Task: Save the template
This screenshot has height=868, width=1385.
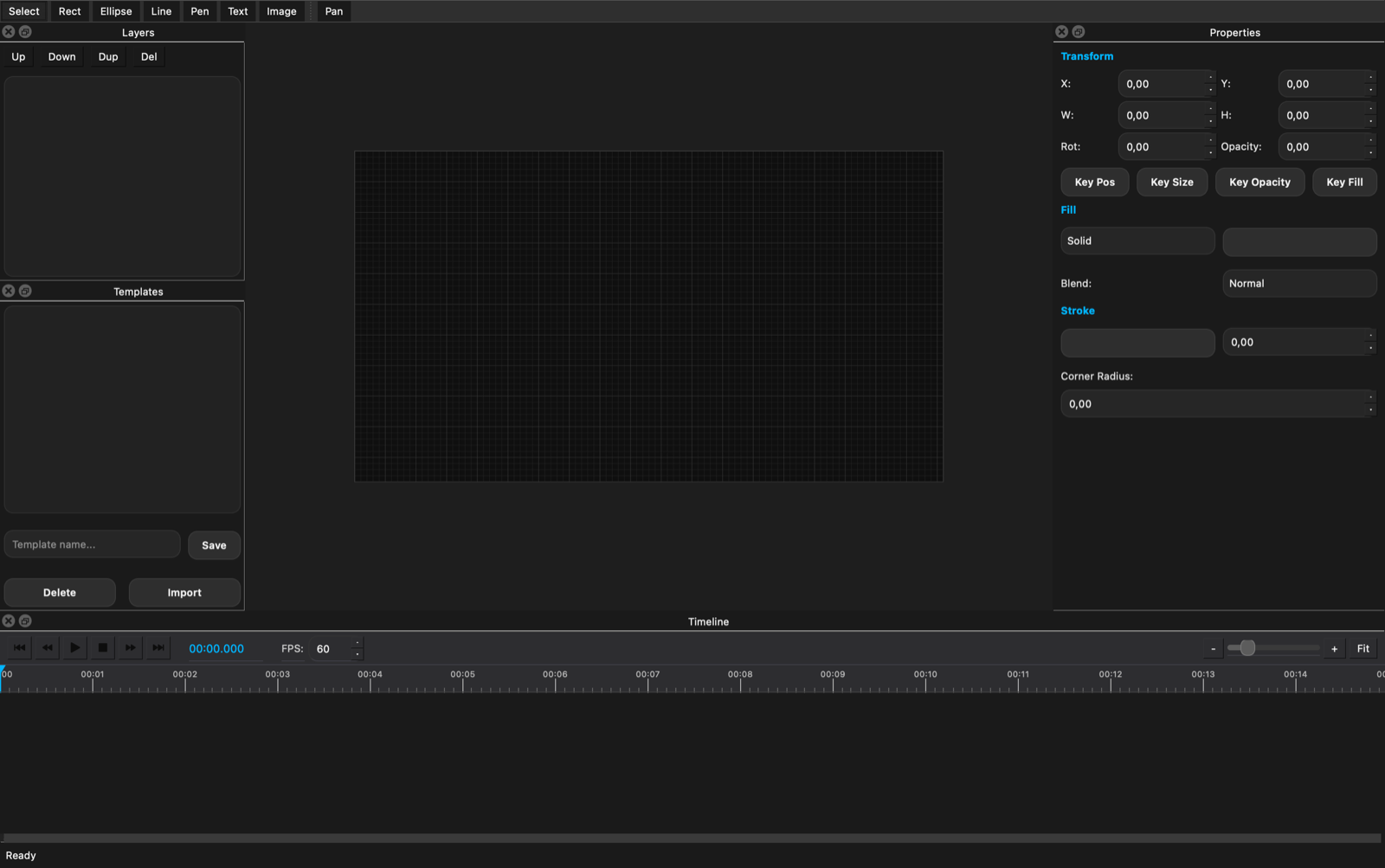Action: tap(214, 545)
